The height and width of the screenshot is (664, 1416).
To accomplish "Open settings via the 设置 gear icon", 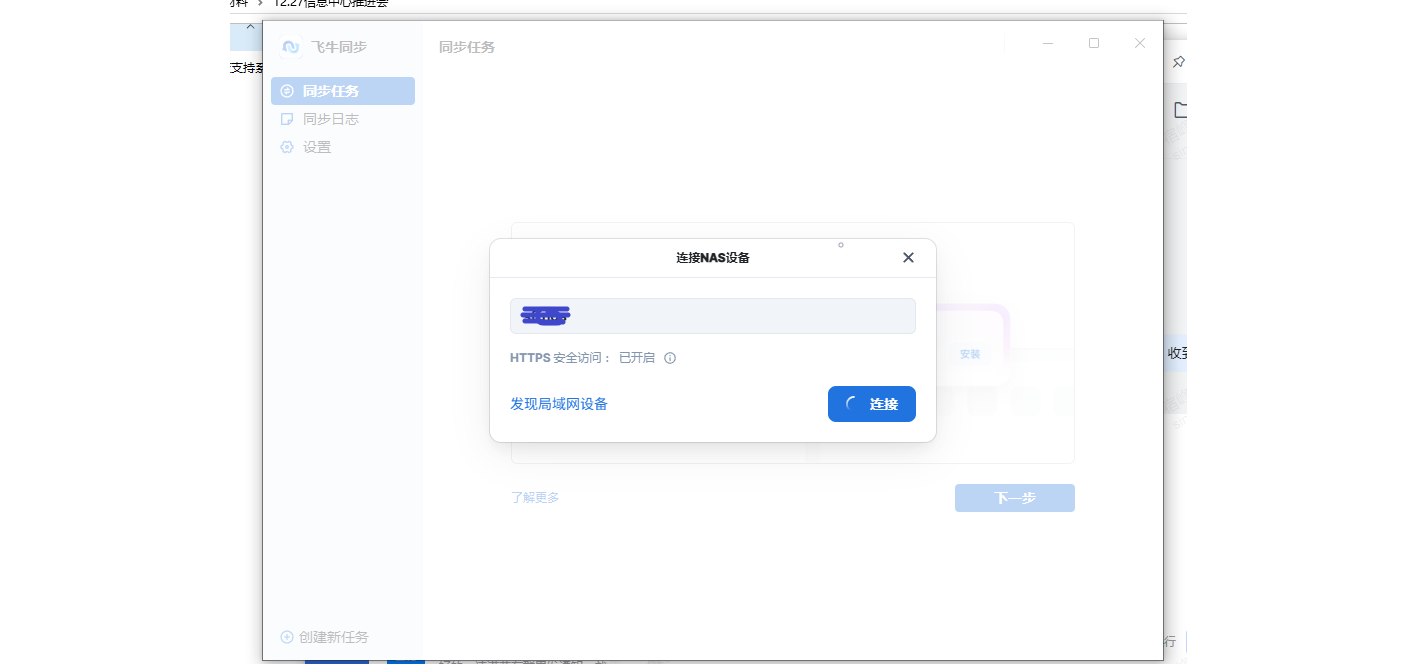I will [x=287, y=146].
